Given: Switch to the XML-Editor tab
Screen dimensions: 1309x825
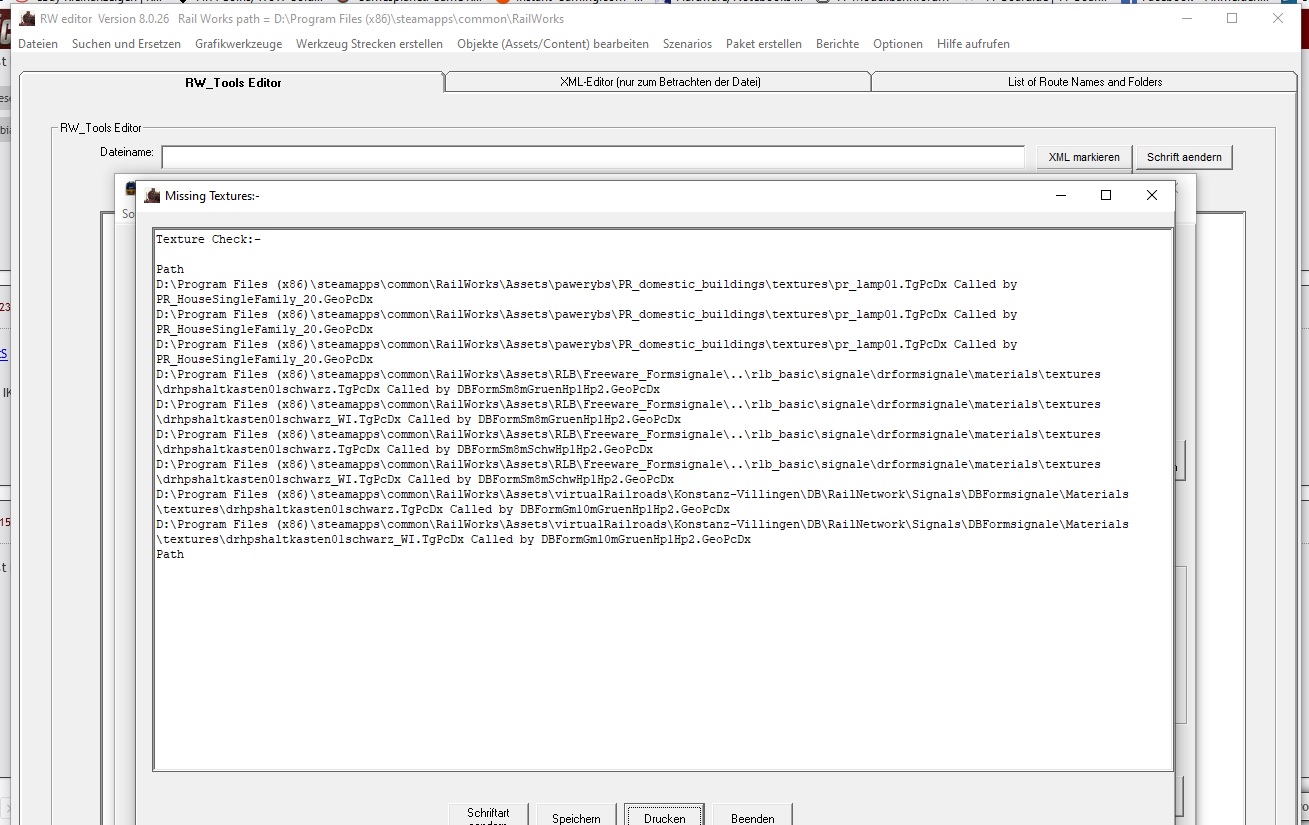Looking at the screenshot, I should click(658, 82).
